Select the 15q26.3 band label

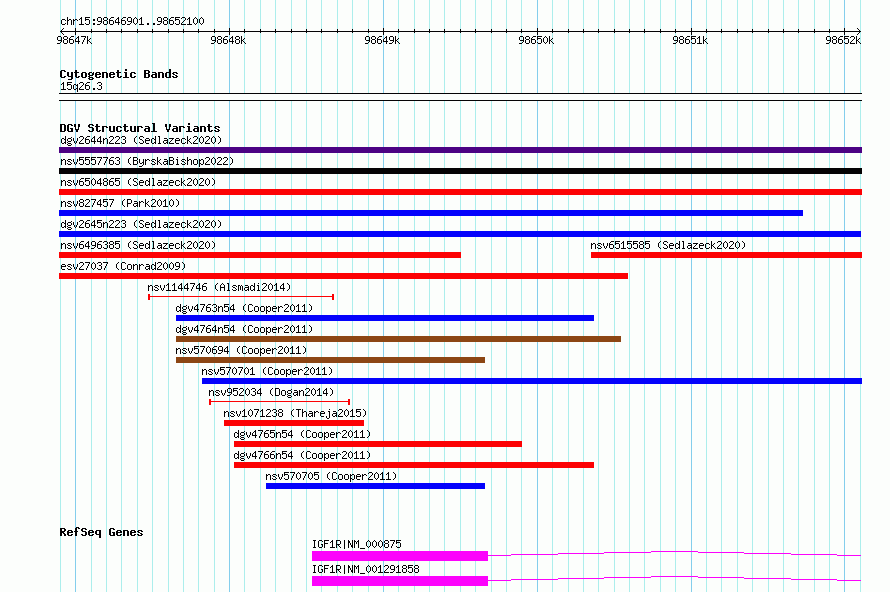pos(81,86)
